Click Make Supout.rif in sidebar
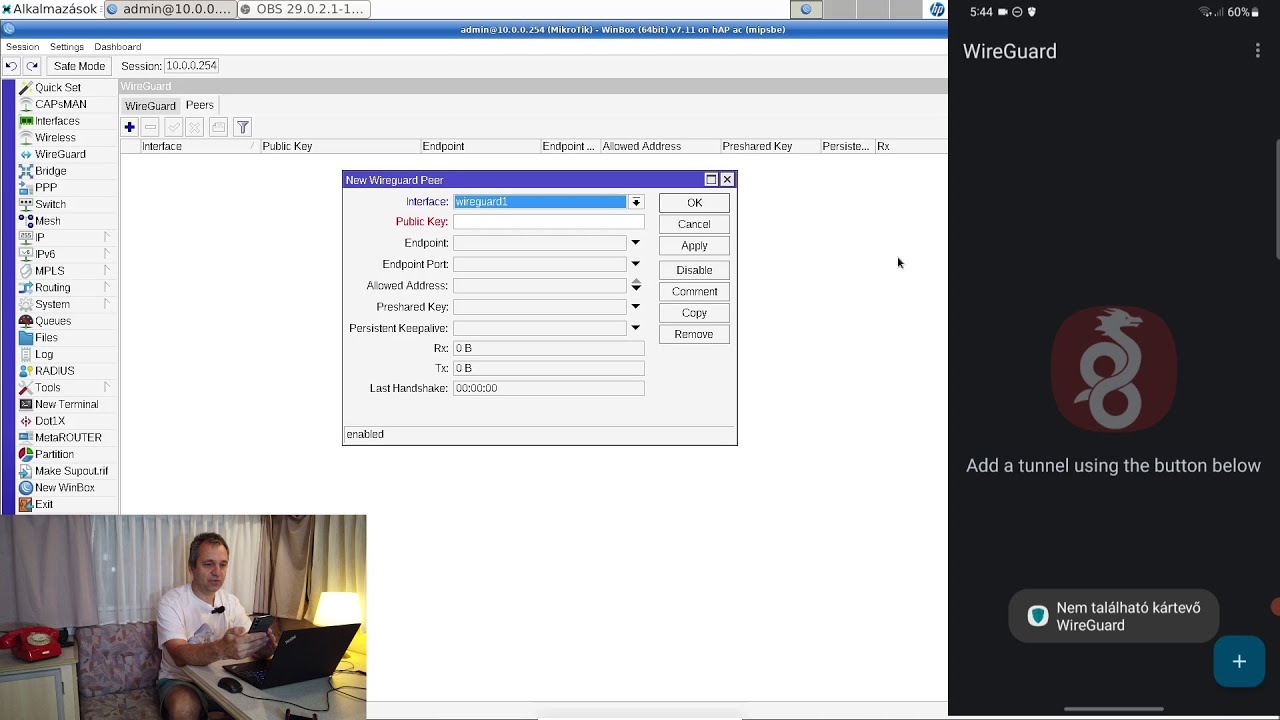 [71, 471]
